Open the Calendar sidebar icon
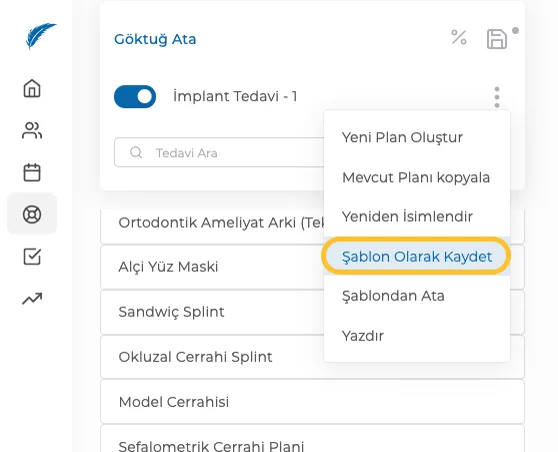The width and height of the screenshot is (558, 452). pyautogui.click(x=32, y=172)
